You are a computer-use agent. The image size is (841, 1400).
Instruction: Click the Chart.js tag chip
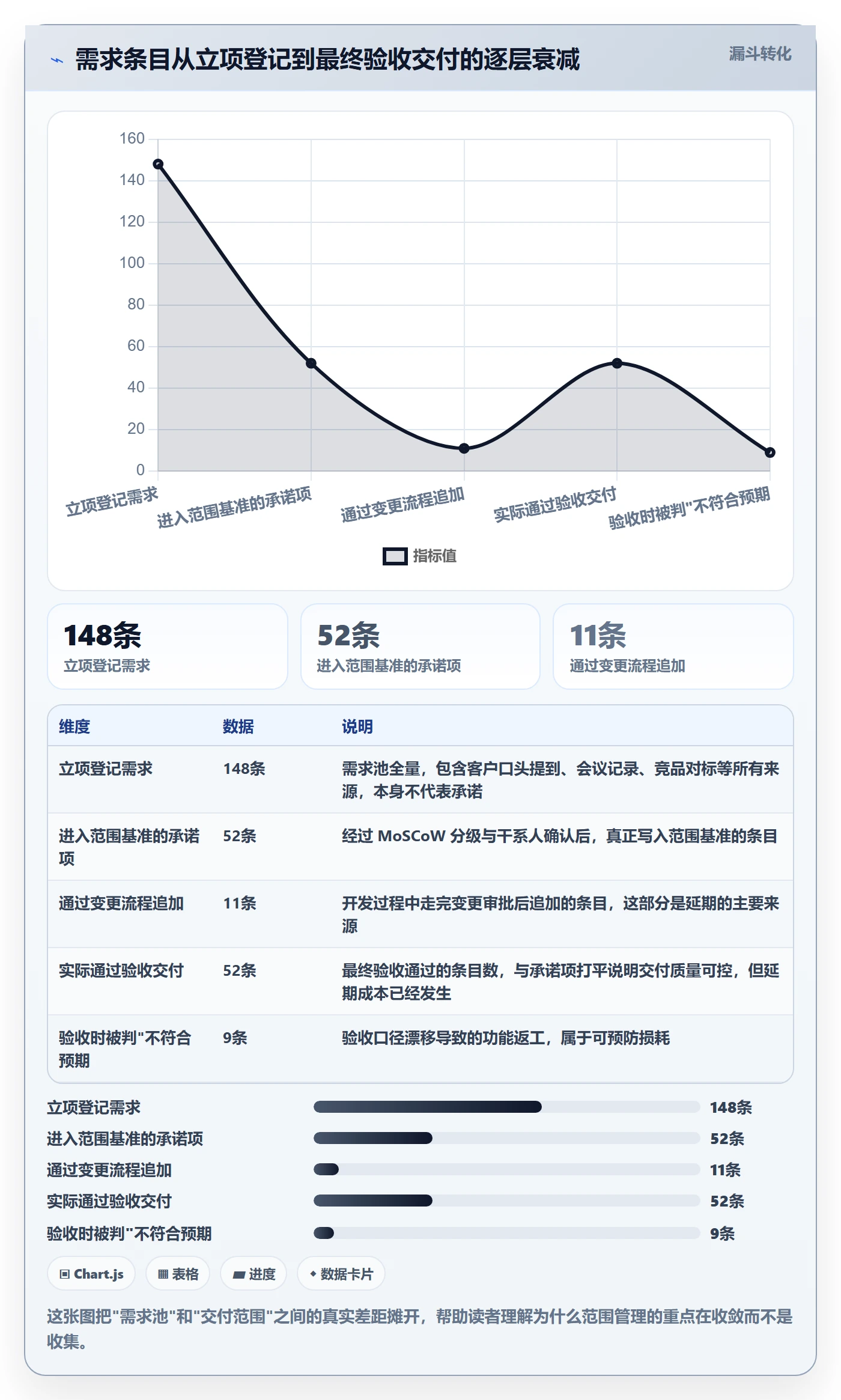91,1274
